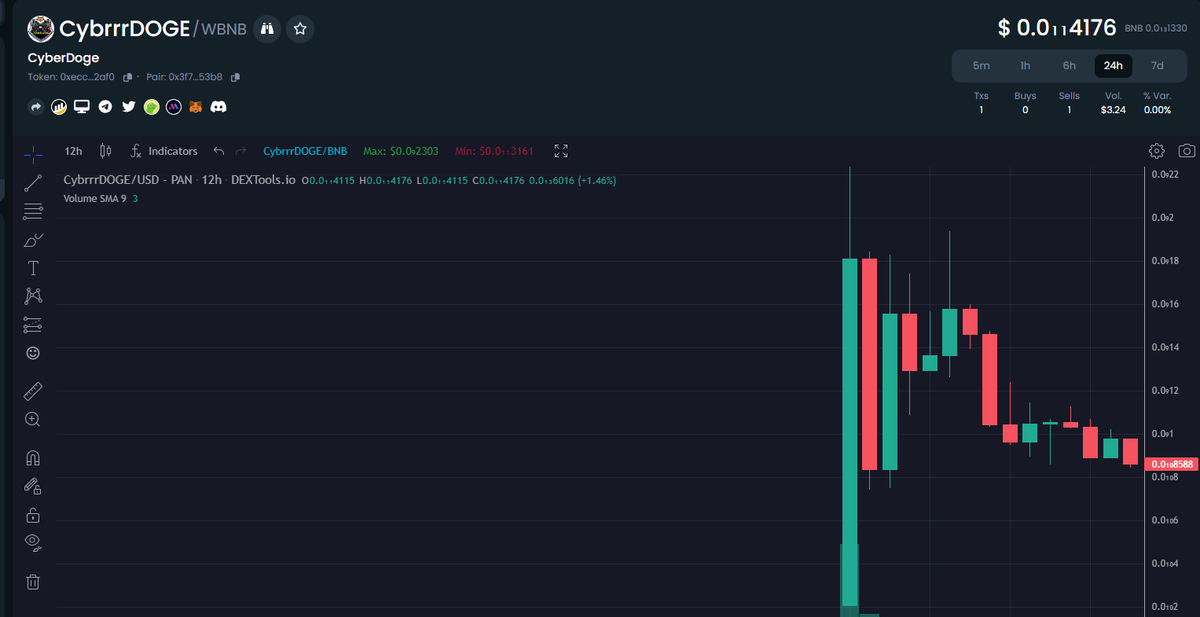Click the WBNB pair label
Screen dimensions: 1200x617
(x=224, y=30)
